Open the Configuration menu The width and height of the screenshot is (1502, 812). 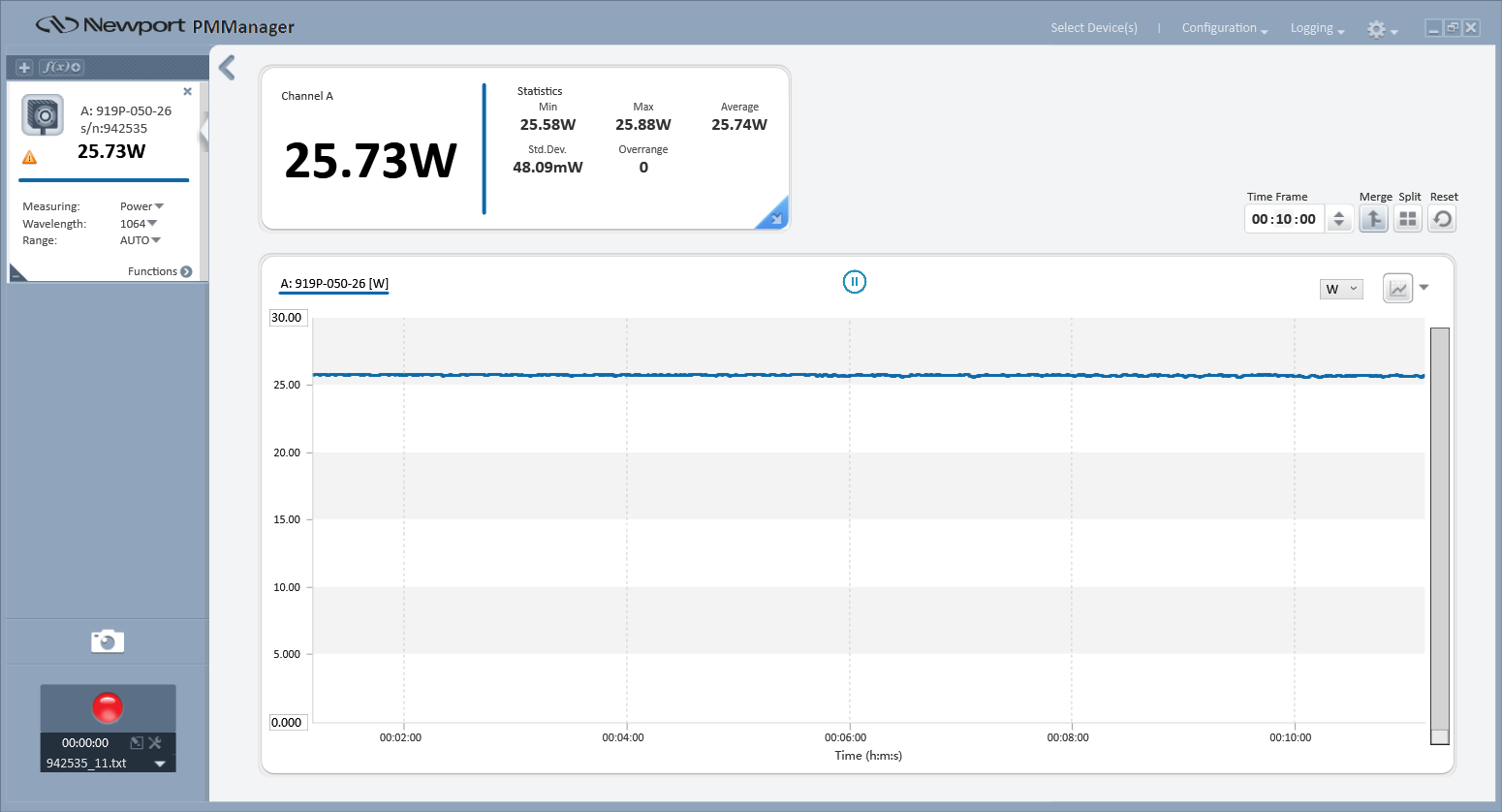click(x=1225, y=28)
